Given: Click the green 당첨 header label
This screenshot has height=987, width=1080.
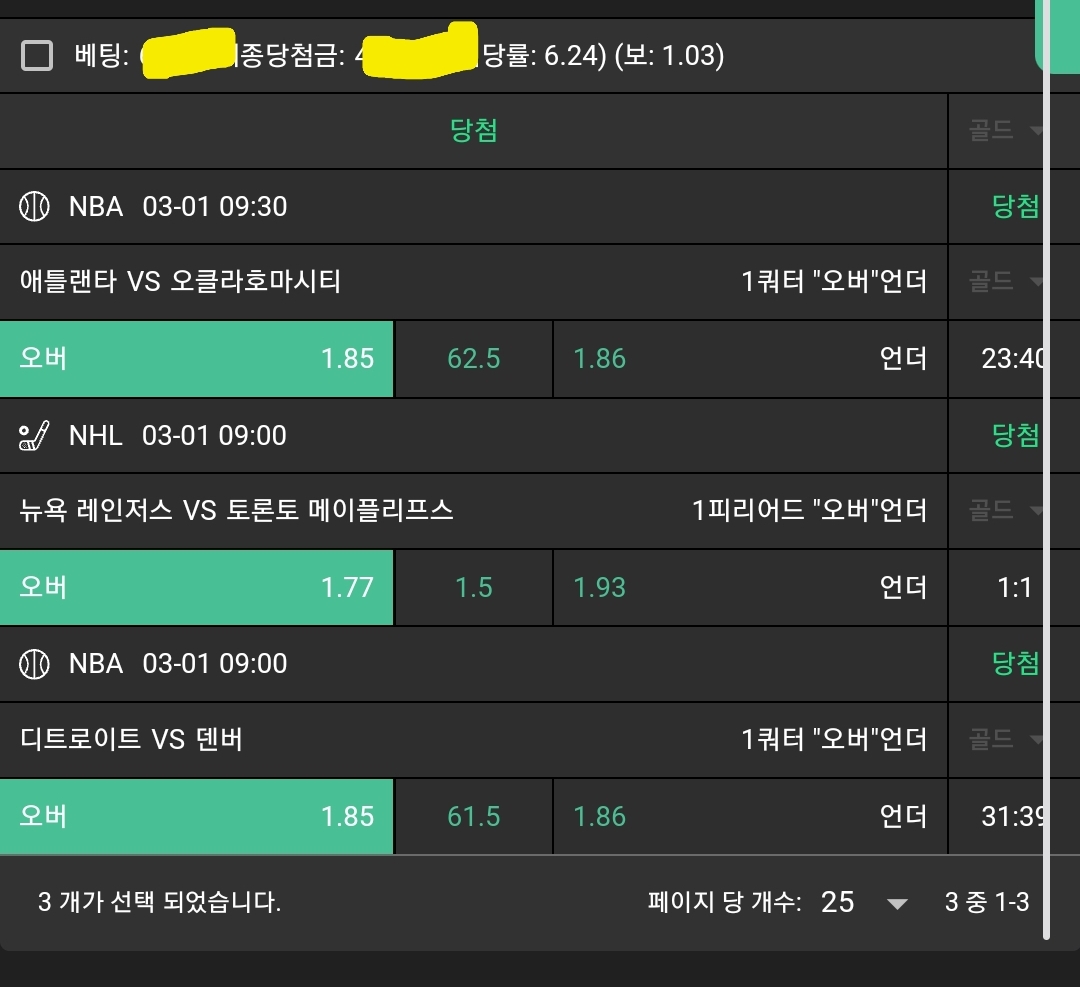Looking at the screenshot, I should pos(474,131).
